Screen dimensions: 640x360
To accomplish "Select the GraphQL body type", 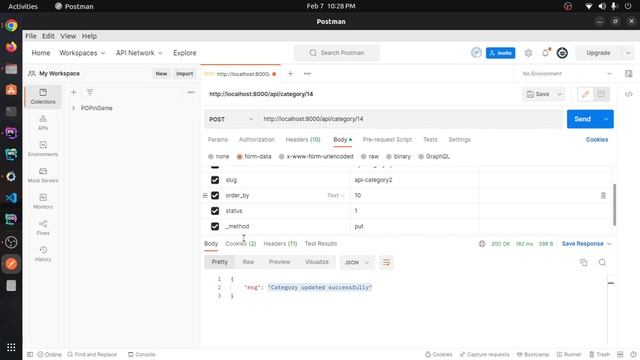I will (x=421, y=156).
